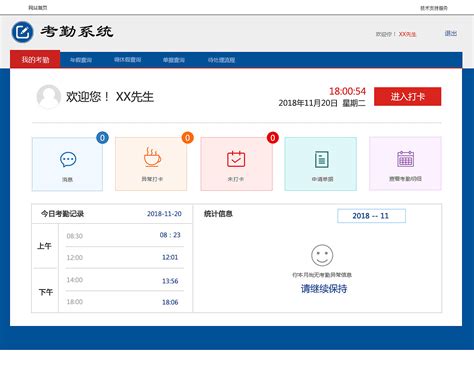Open the 消息 speech bubble icon

[x=68, y=160]
